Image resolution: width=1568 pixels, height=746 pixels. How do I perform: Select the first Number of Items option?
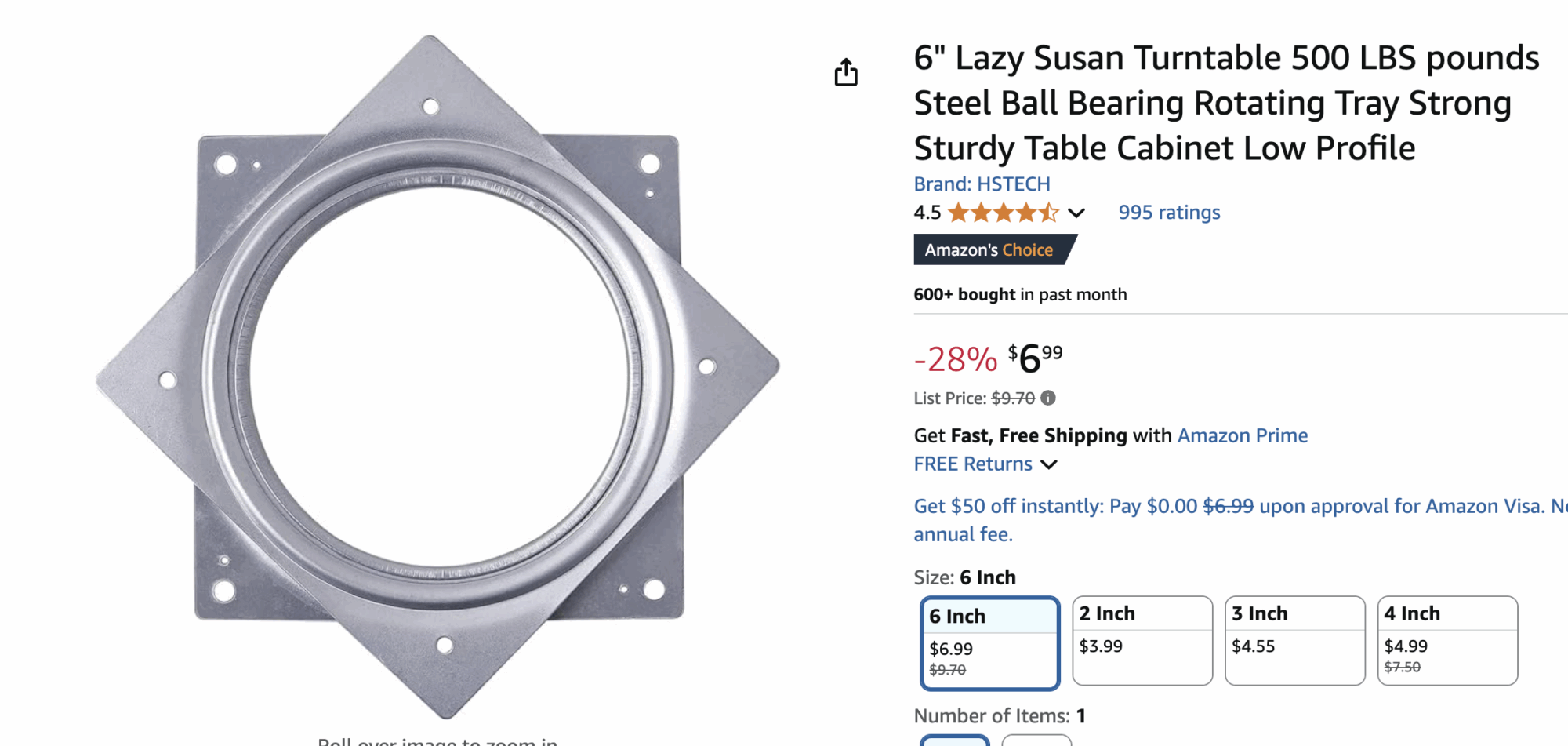click(x=955, y=740)
